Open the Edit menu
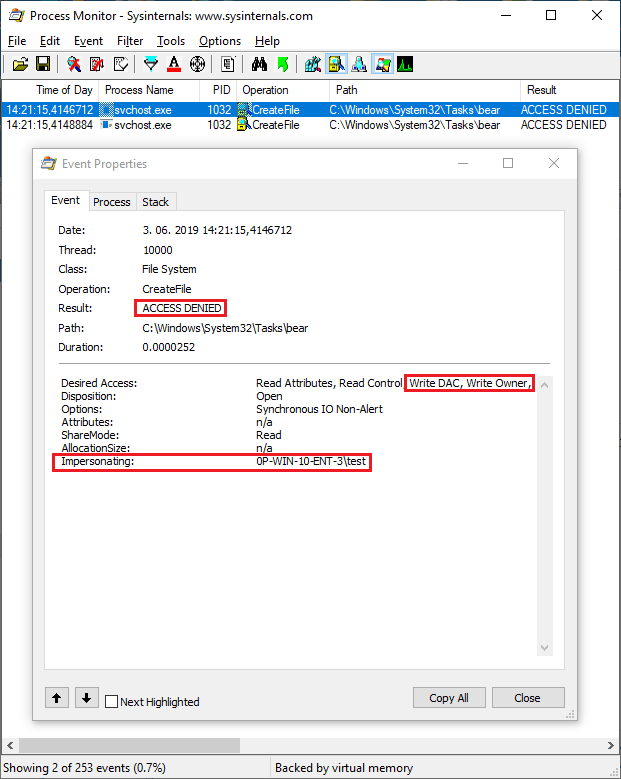This screenshot has height=779, width=621. tap(50, 41)
